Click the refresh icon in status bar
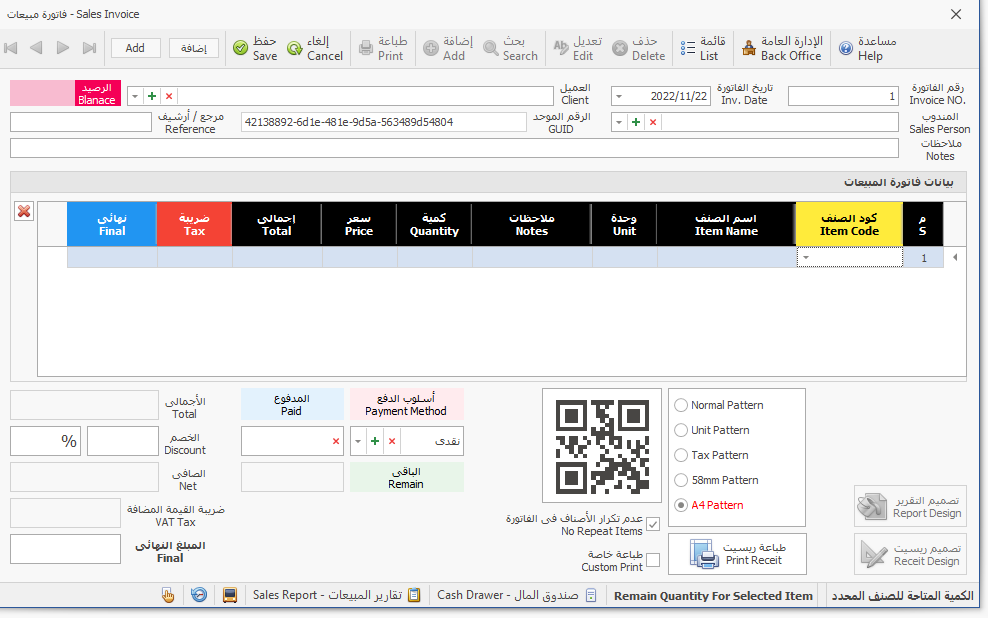The width and height of the screenshot is (988, 618). tap(199, 595)
